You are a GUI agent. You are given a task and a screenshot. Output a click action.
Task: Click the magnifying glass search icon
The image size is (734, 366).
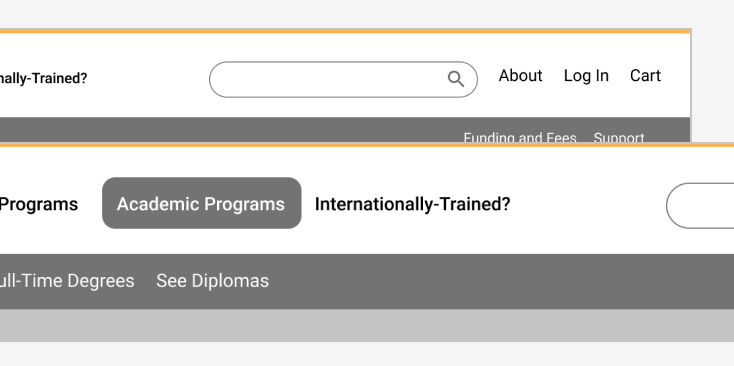(x=455, y=79)
